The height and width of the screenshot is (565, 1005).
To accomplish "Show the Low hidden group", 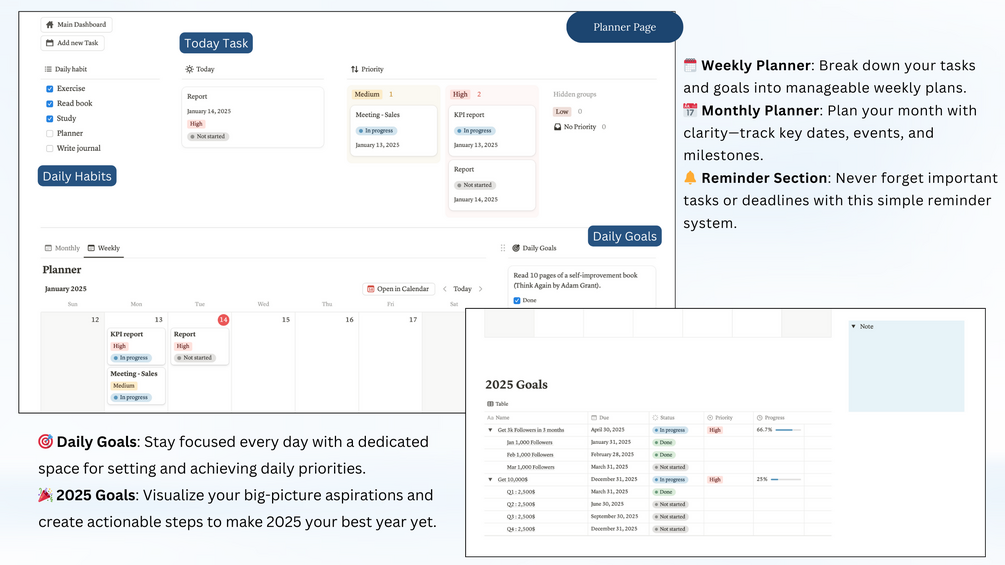I will click(562, 111).
